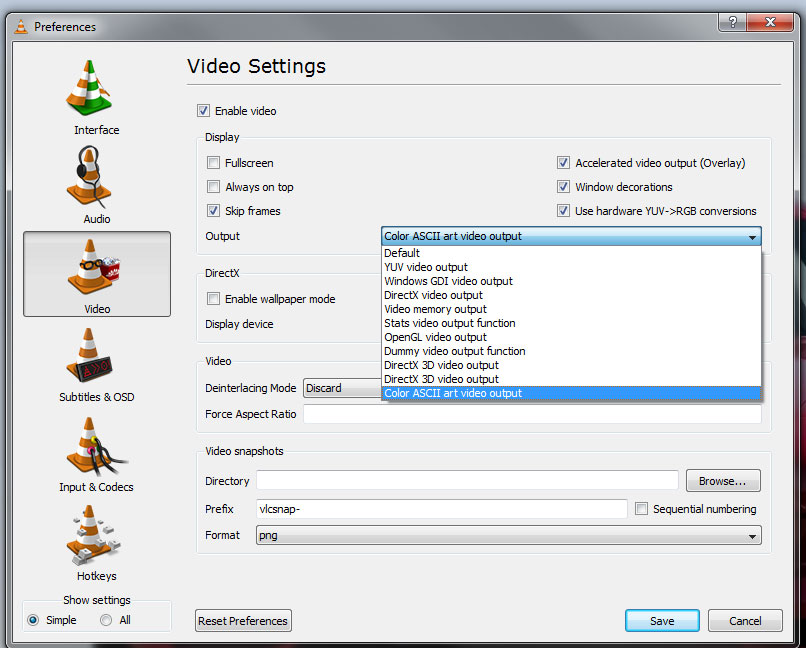Toggle Accelerated video output (Overlay)

563,163
